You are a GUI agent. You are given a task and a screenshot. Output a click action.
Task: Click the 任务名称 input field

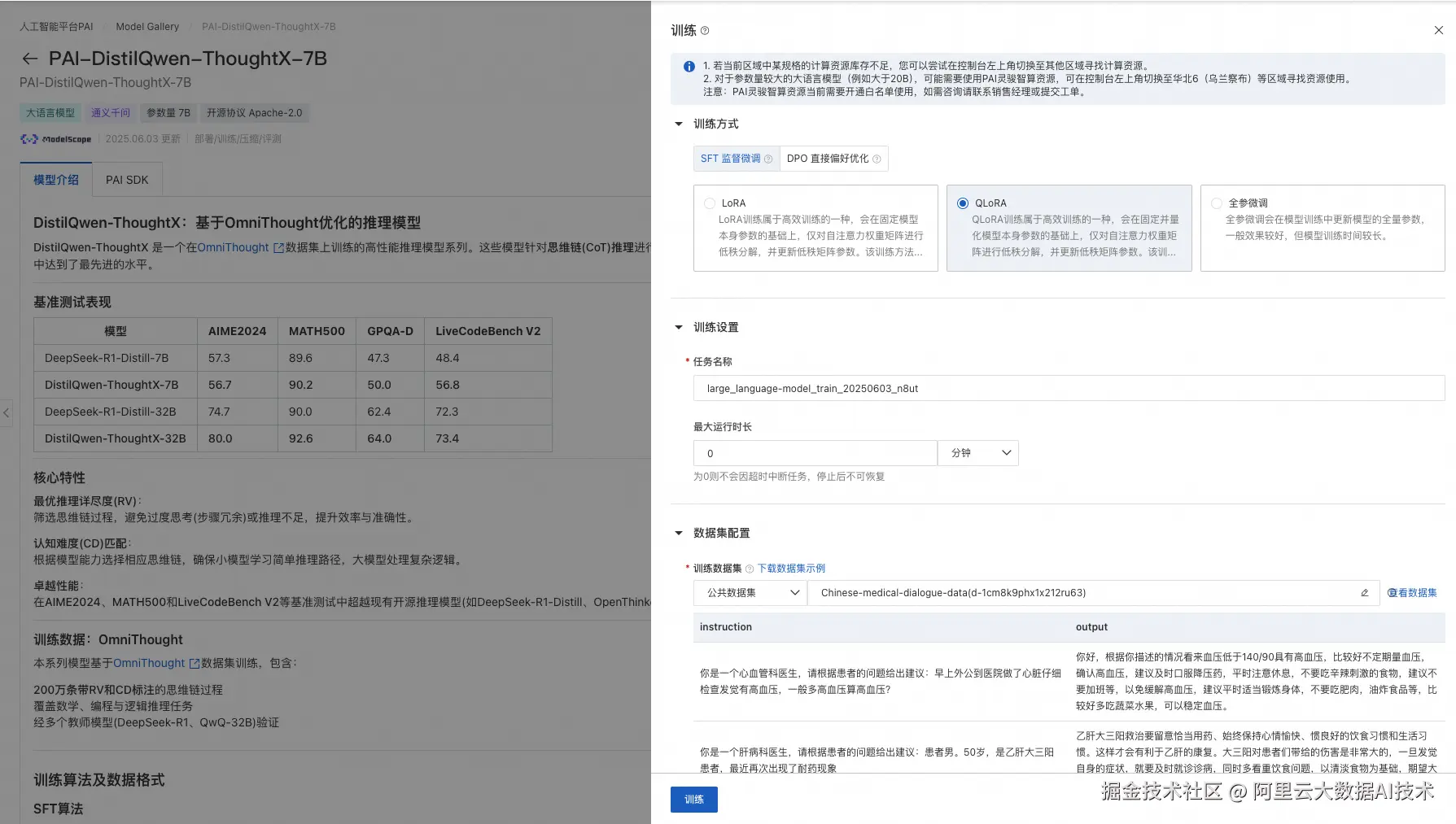coord(1069,388)
